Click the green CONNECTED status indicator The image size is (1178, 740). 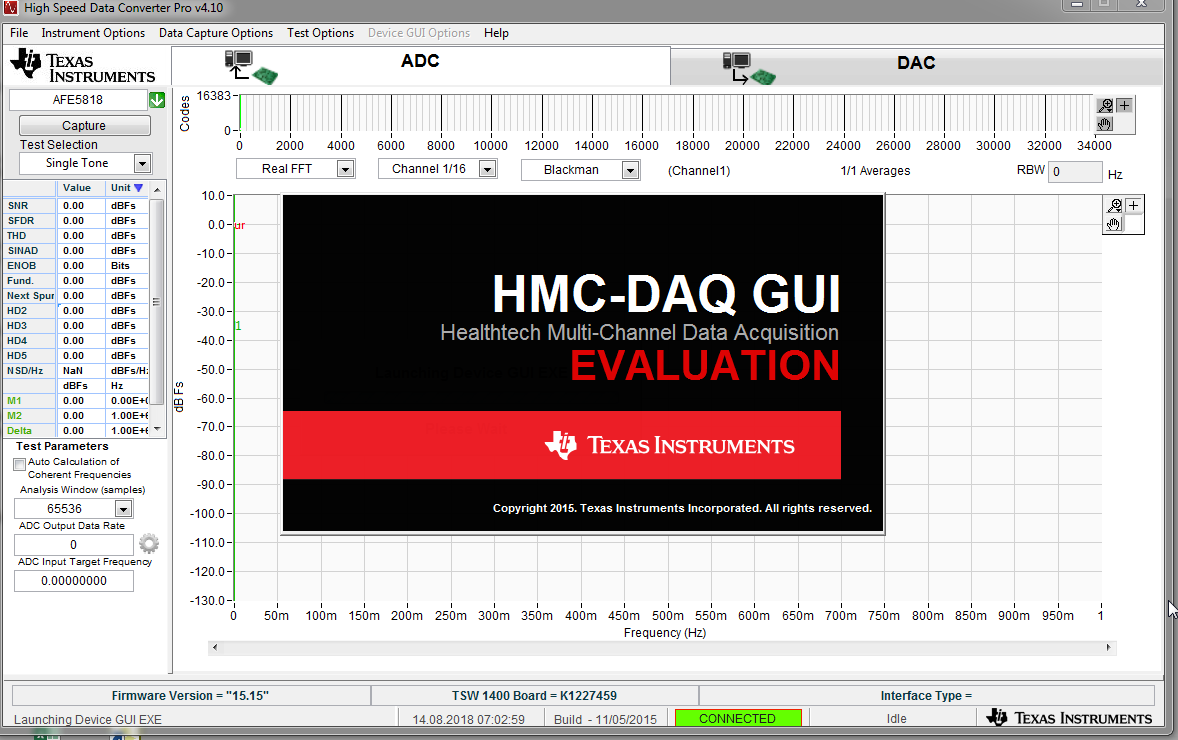pos(738,718)
